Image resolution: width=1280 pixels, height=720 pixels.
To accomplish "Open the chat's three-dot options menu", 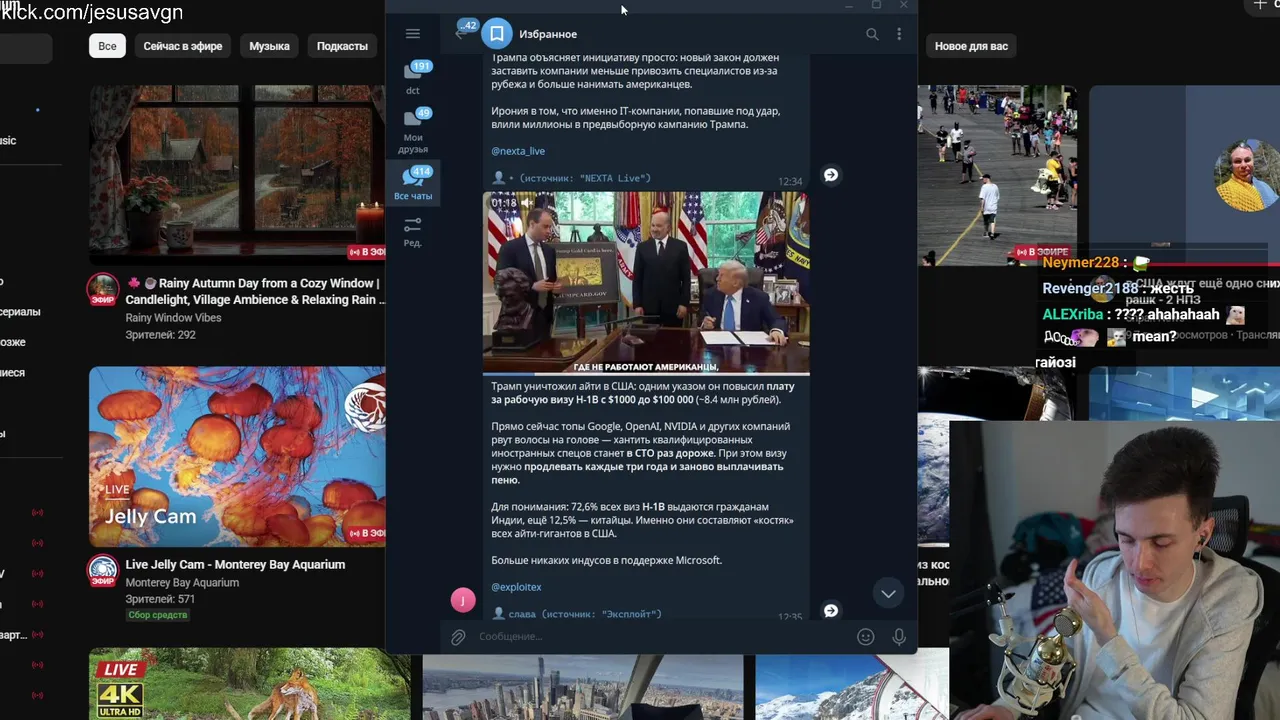I will click(x=899, y=34).
